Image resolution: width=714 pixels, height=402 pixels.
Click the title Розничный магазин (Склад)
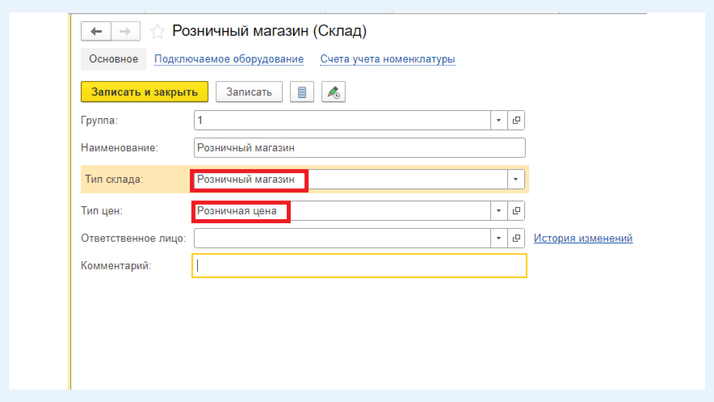[x=269, y=31]
